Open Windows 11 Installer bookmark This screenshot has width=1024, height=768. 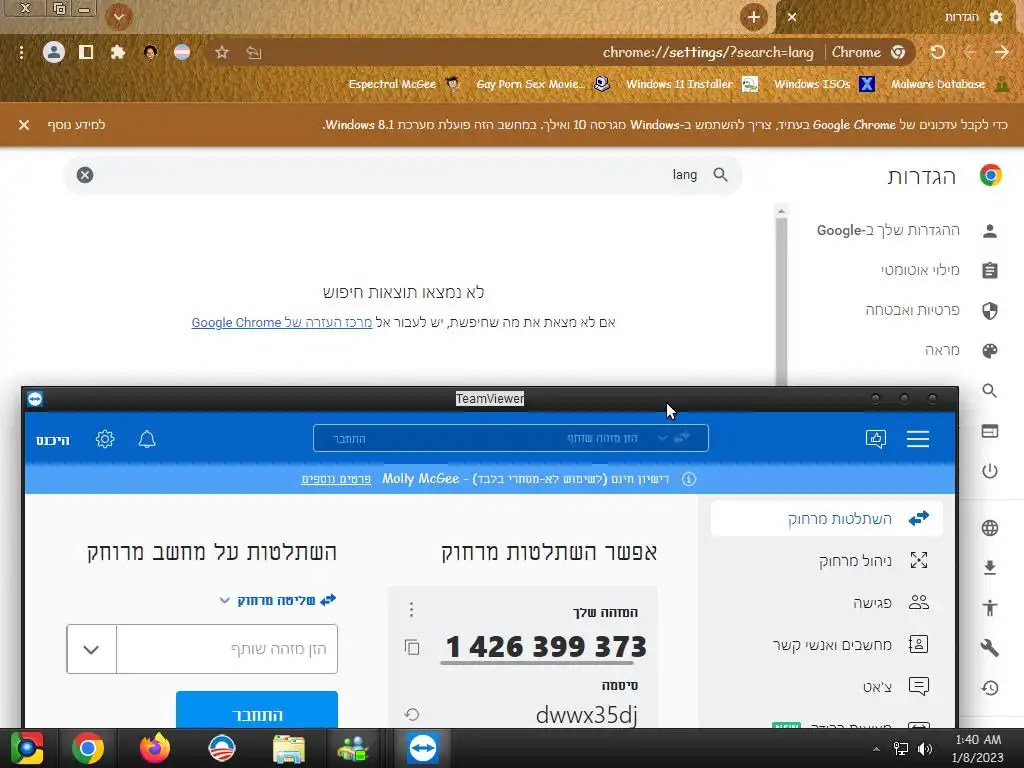692,84
